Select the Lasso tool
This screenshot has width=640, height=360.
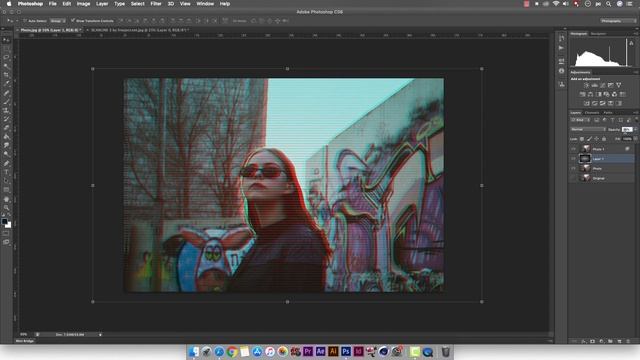6,57
